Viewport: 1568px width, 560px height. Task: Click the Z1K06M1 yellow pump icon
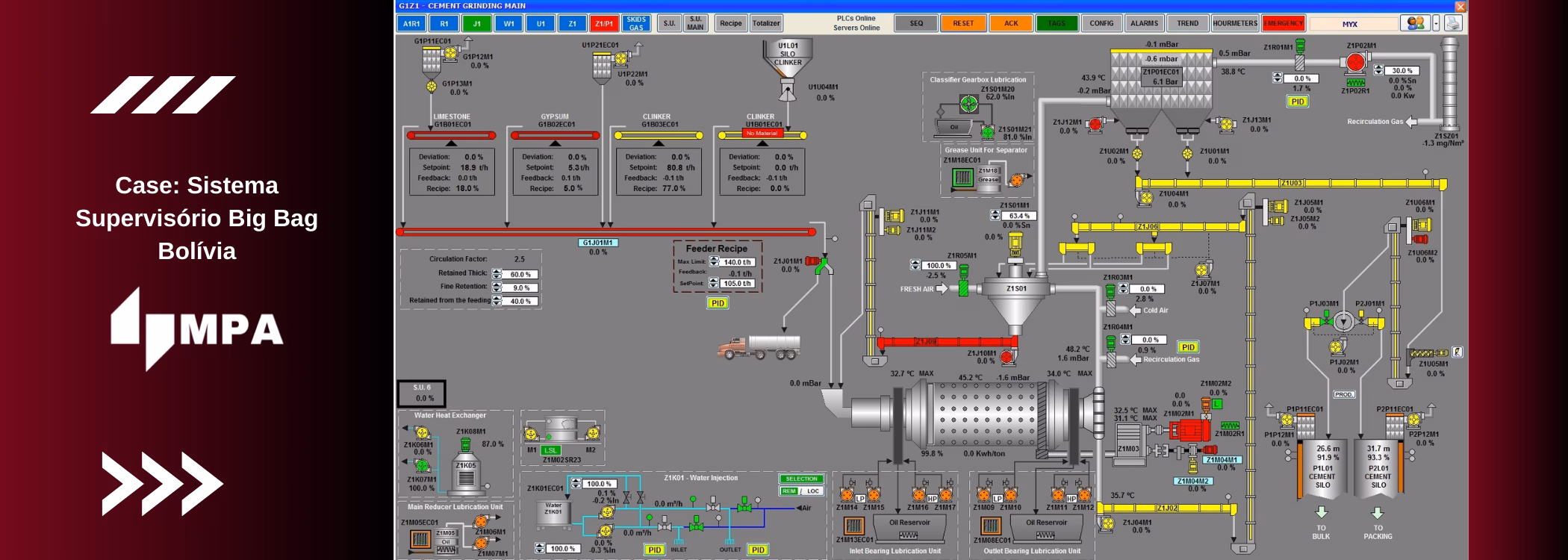[421, 432]
